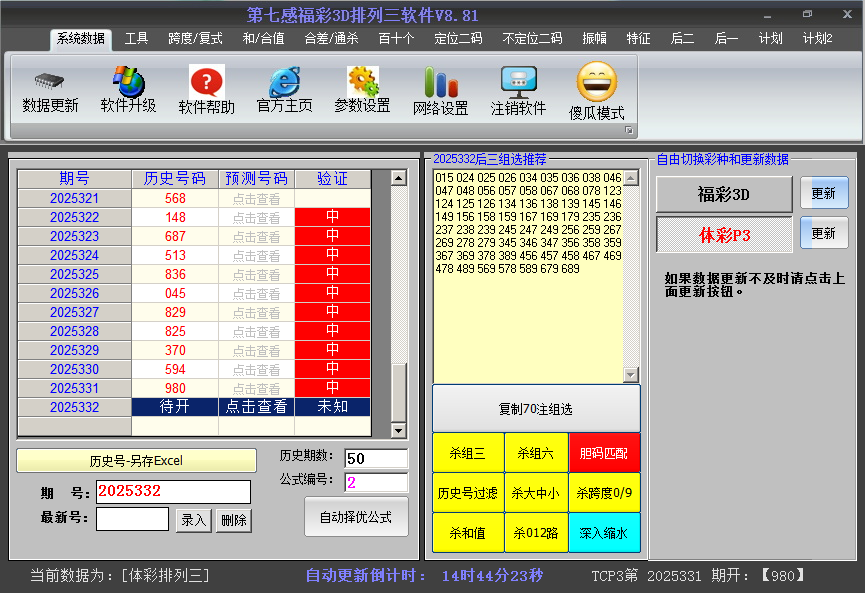Open 软件升级 upgrade icon
The width and height of the screenshot is (865, 593).
pyautogui.click(x=128, y=81)
